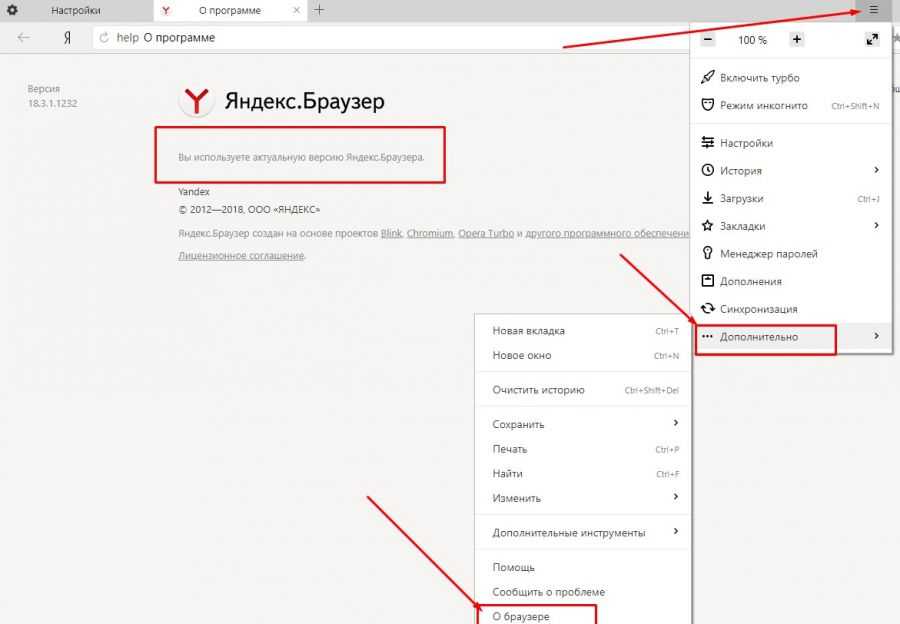Image resolution: width=900 pixels, height=624 pixels.
Task: Click the three dots icon beside Дополнительно
Action: click(x=707, y=336)
